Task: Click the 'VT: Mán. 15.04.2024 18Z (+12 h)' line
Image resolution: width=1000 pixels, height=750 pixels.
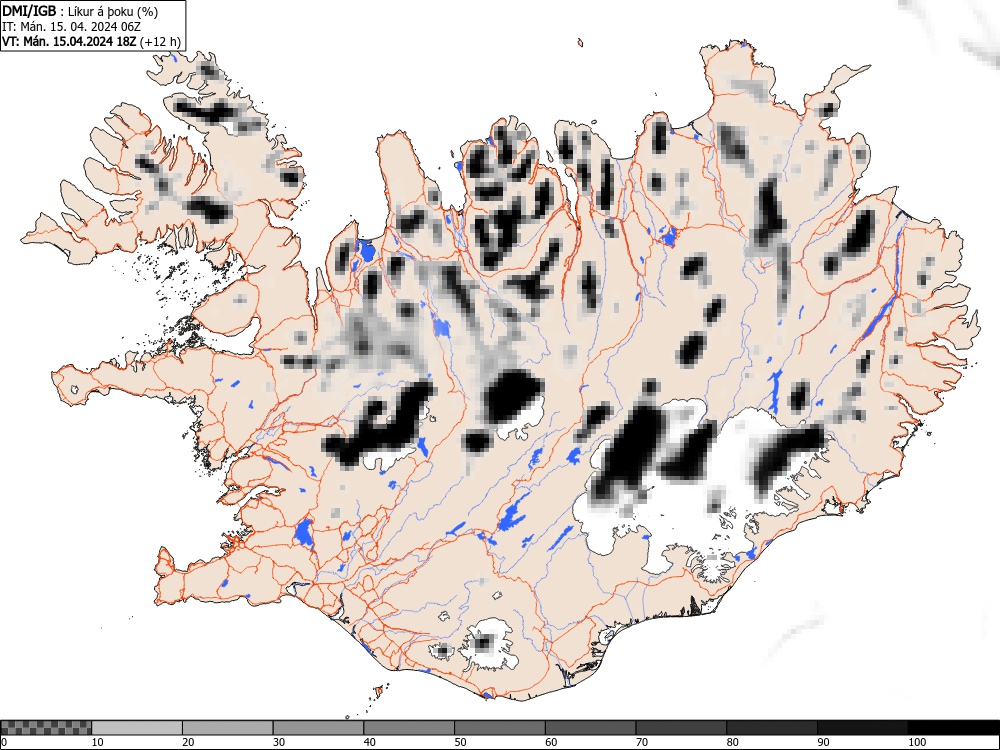Action: [91, 42]
